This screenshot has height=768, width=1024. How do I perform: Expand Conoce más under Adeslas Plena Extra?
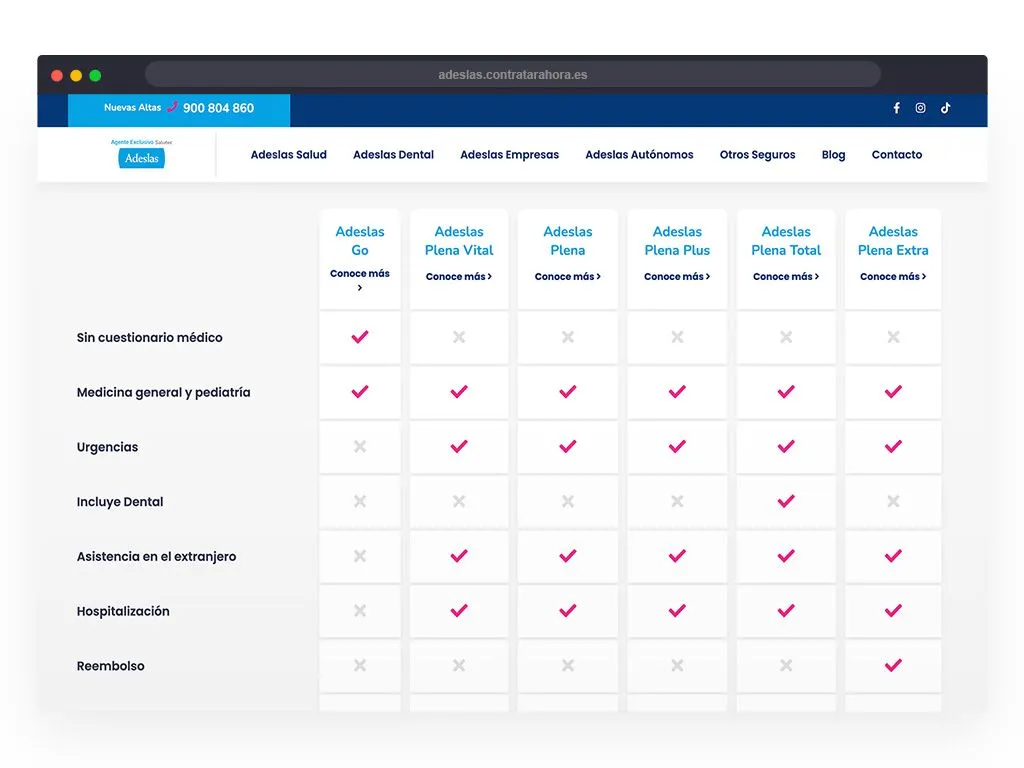point(893,277)
